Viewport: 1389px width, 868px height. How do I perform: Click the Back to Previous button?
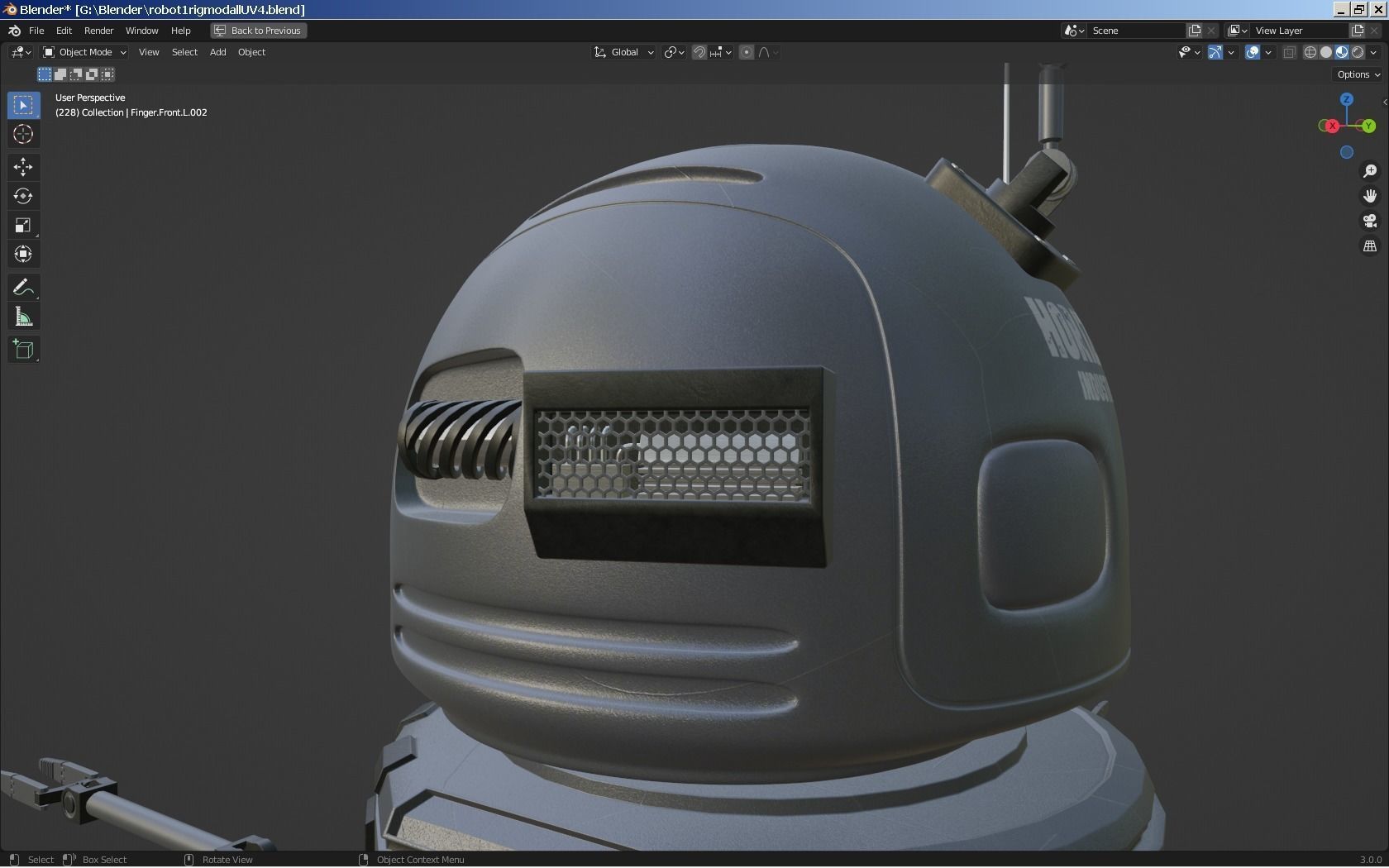259,31
